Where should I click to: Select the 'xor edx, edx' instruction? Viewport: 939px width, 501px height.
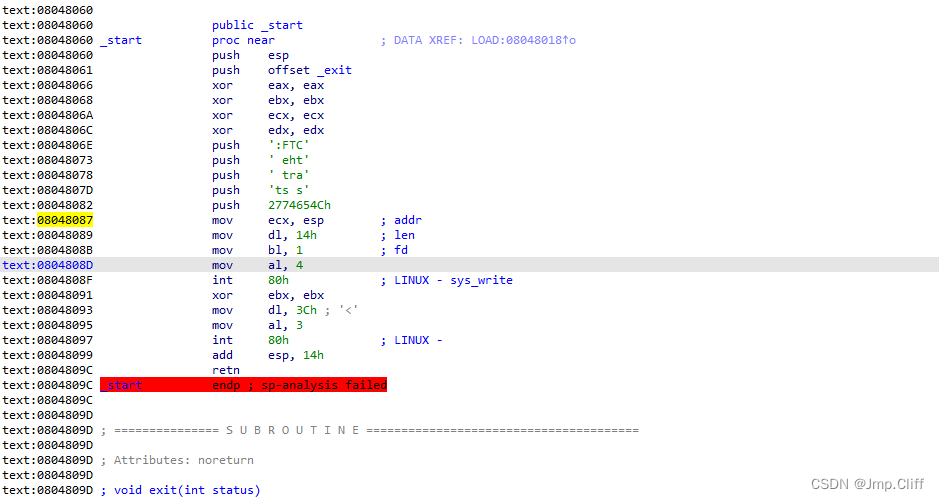(268, 130)
